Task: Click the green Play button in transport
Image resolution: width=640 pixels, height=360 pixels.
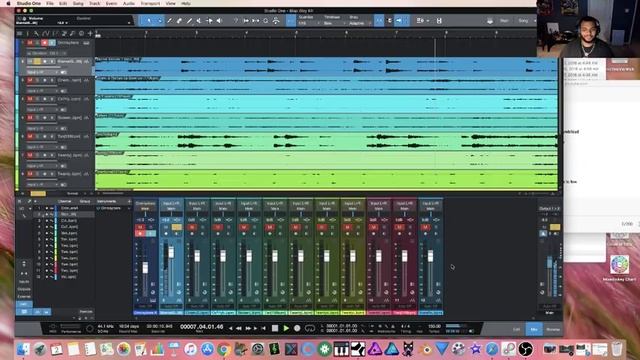Action: 286,328
